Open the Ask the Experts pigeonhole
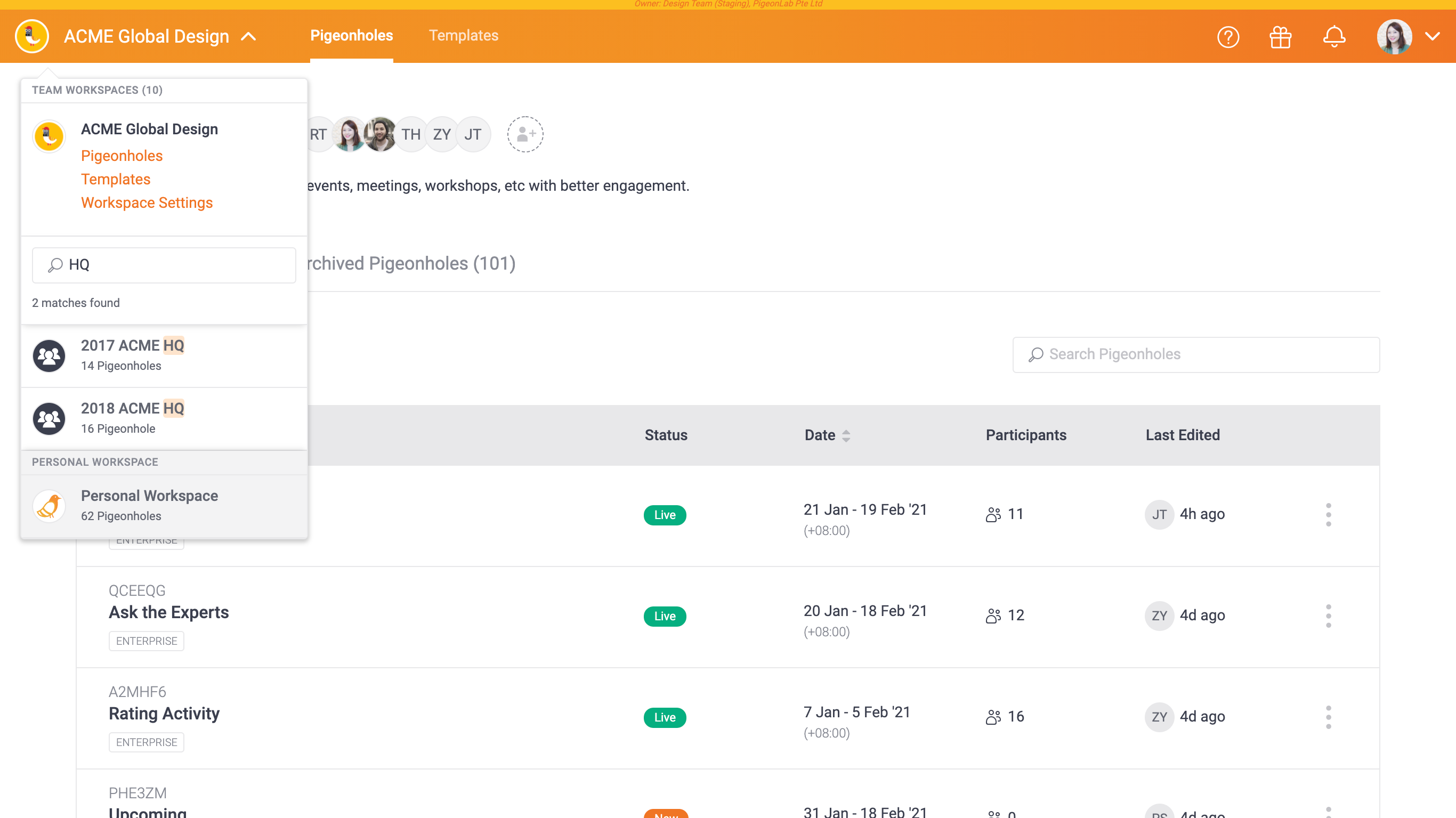 pyautogui.click(x=168, y=612)
